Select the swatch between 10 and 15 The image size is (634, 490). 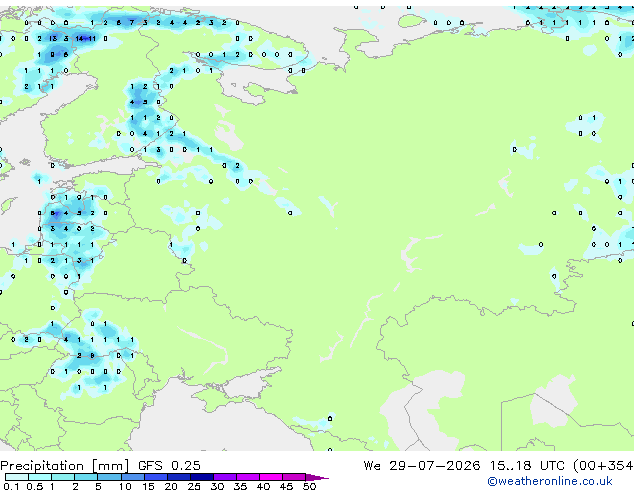point(133,477)
